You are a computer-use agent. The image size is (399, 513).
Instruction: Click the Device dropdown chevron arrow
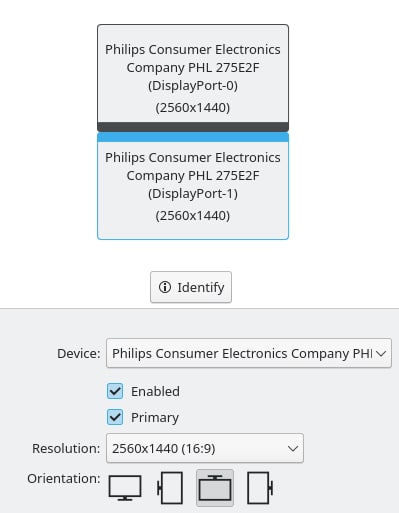(x=381, y=353)
